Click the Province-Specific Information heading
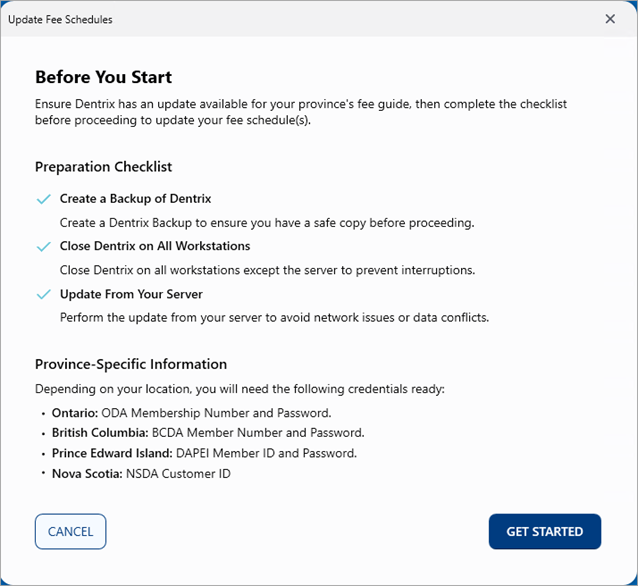The image size is (638, 586). [x=131, y=364]
